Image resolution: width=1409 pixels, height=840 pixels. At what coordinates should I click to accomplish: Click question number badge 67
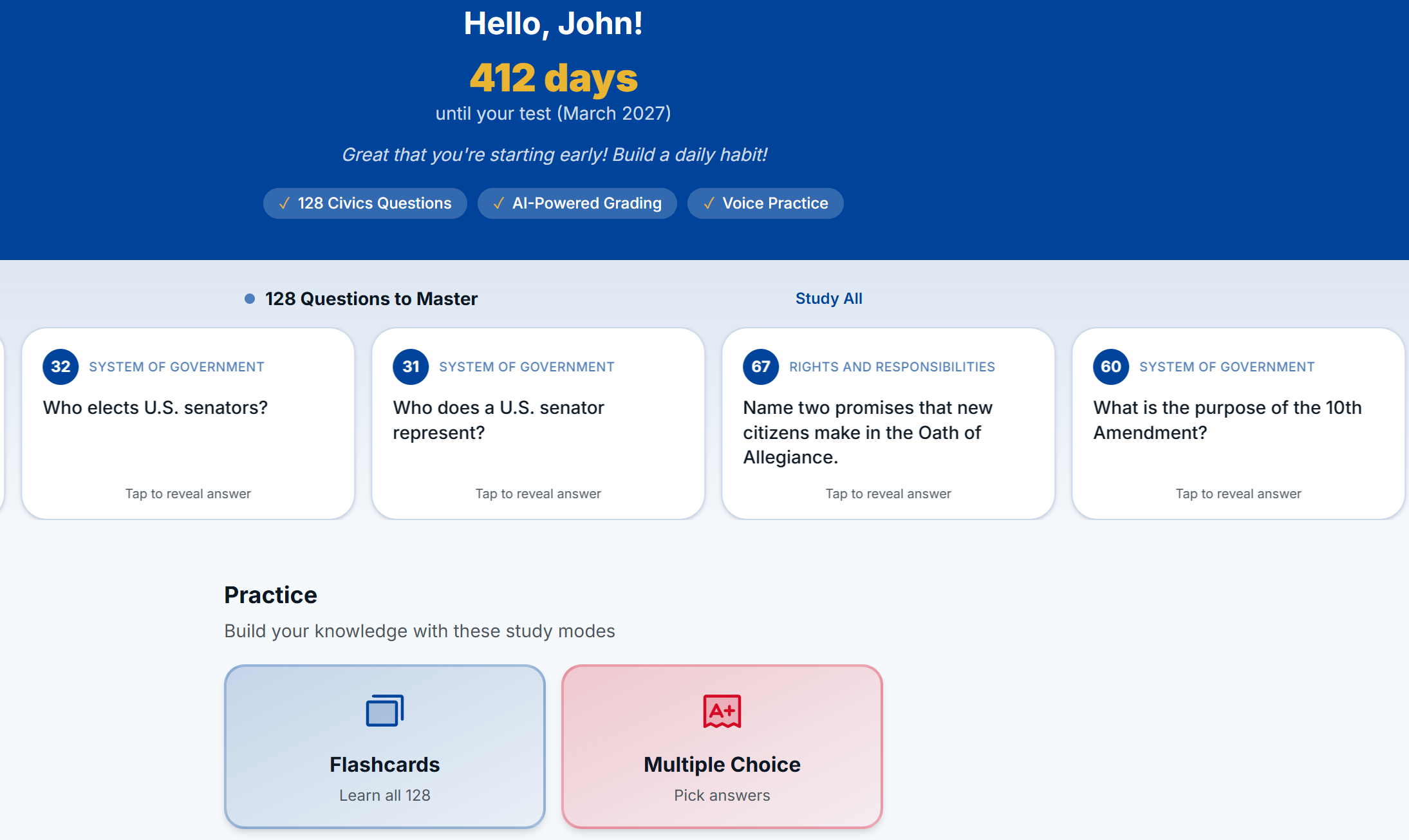click(x=760, y=366)
